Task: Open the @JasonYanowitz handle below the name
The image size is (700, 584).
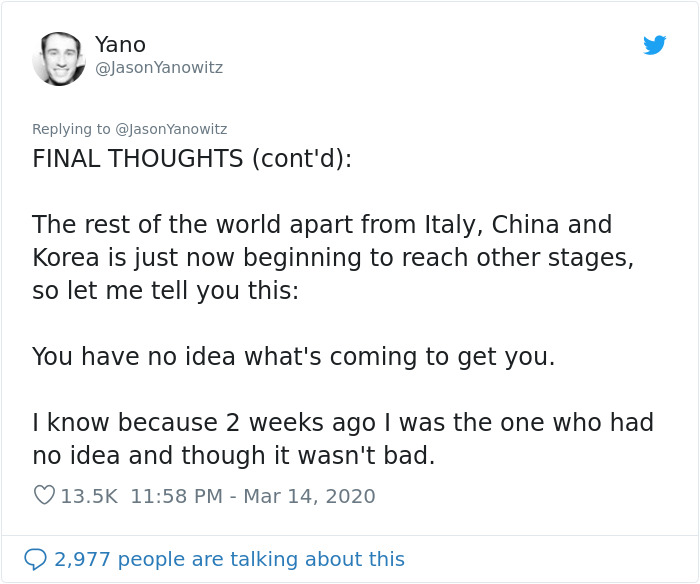Action: [159, 68]
